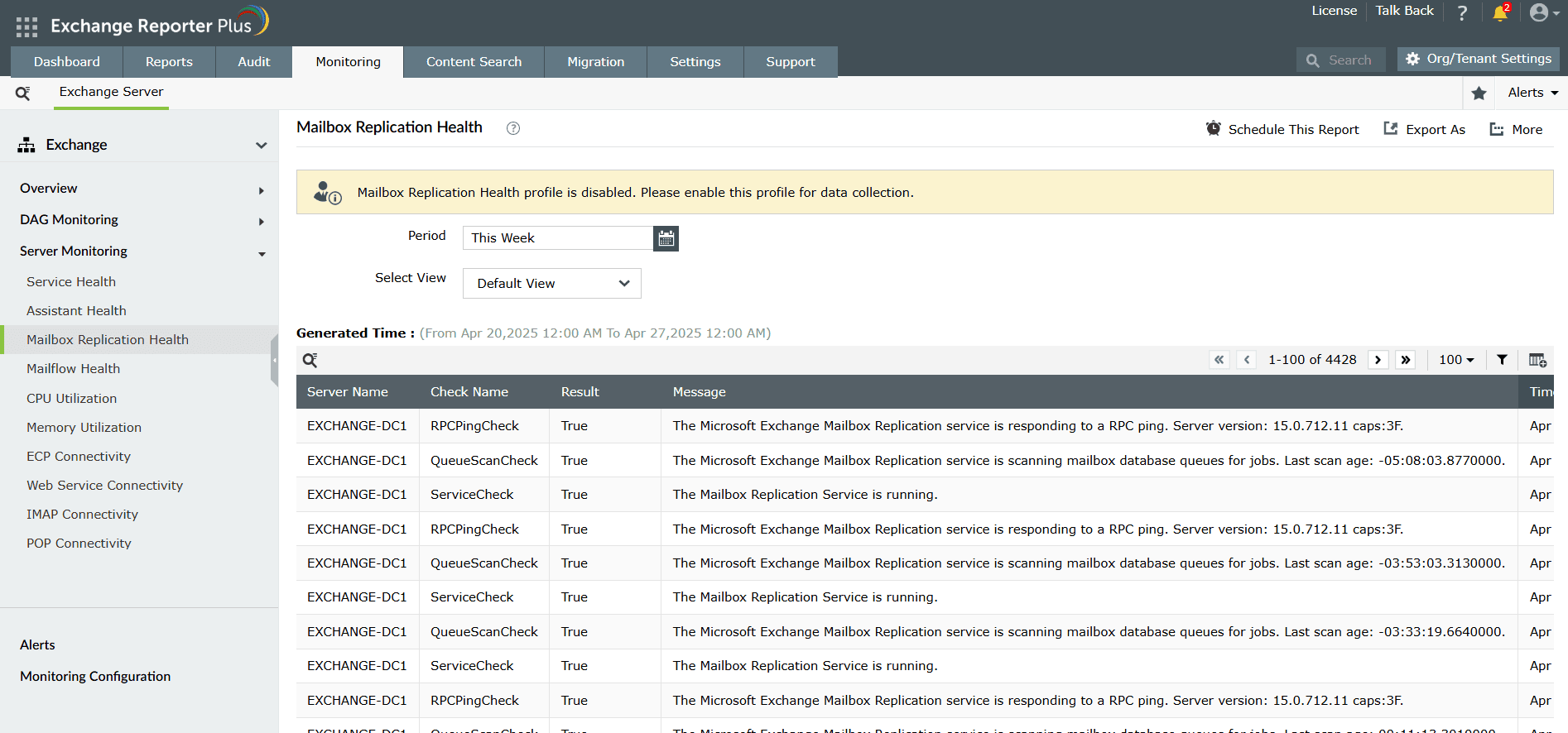Click the table search icon

click(x=310, y=360)
